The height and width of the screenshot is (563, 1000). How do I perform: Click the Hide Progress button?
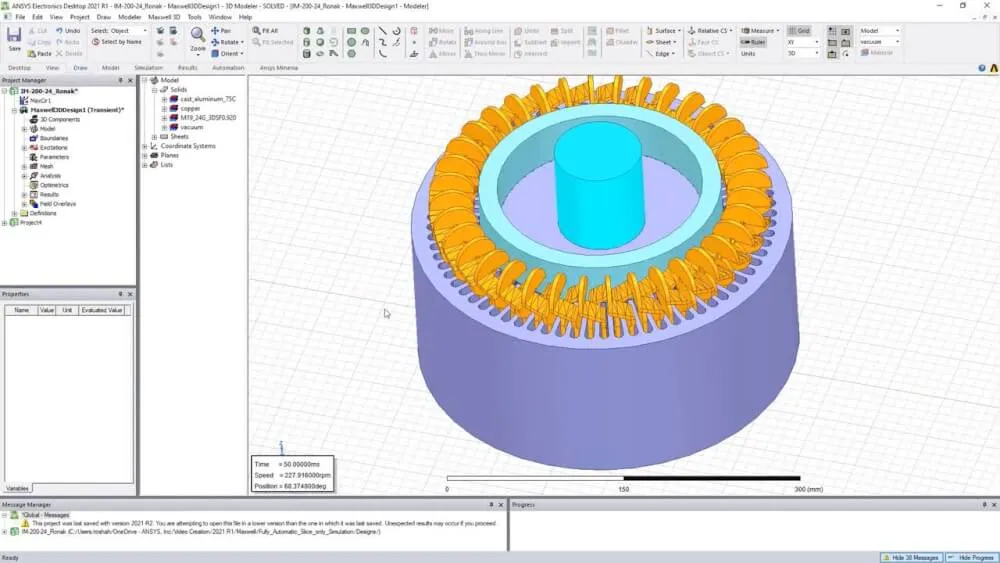[x=972, y=557]
